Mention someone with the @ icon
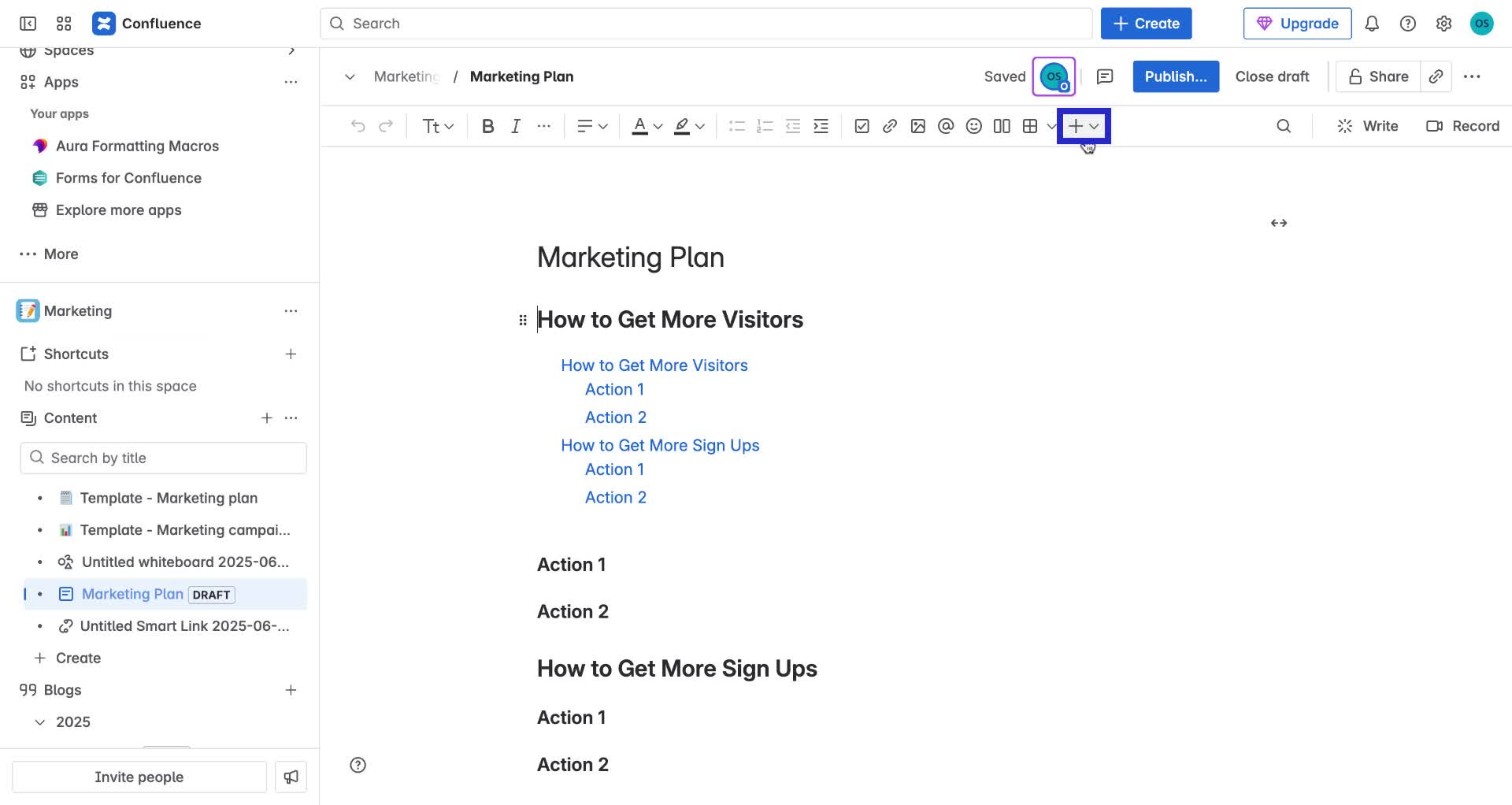This screenshot has width=1512, height=805. (946, 126)
